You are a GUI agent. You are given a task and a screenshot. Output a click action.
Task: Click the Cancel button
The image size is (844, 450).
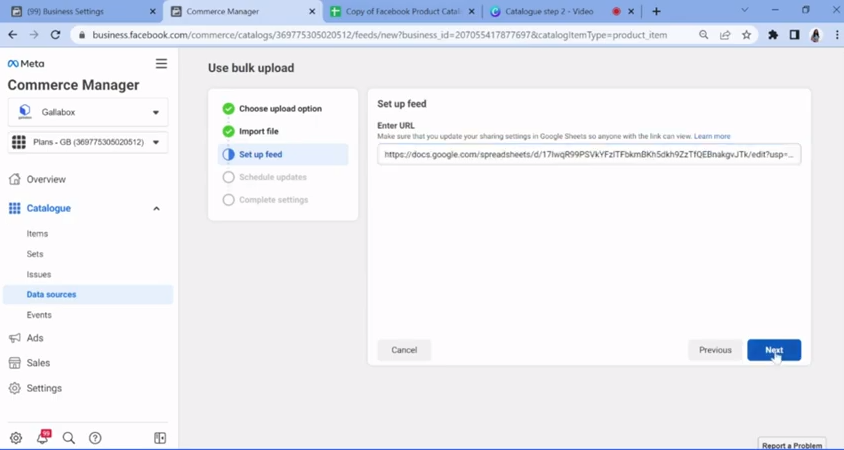click(404, 350)
